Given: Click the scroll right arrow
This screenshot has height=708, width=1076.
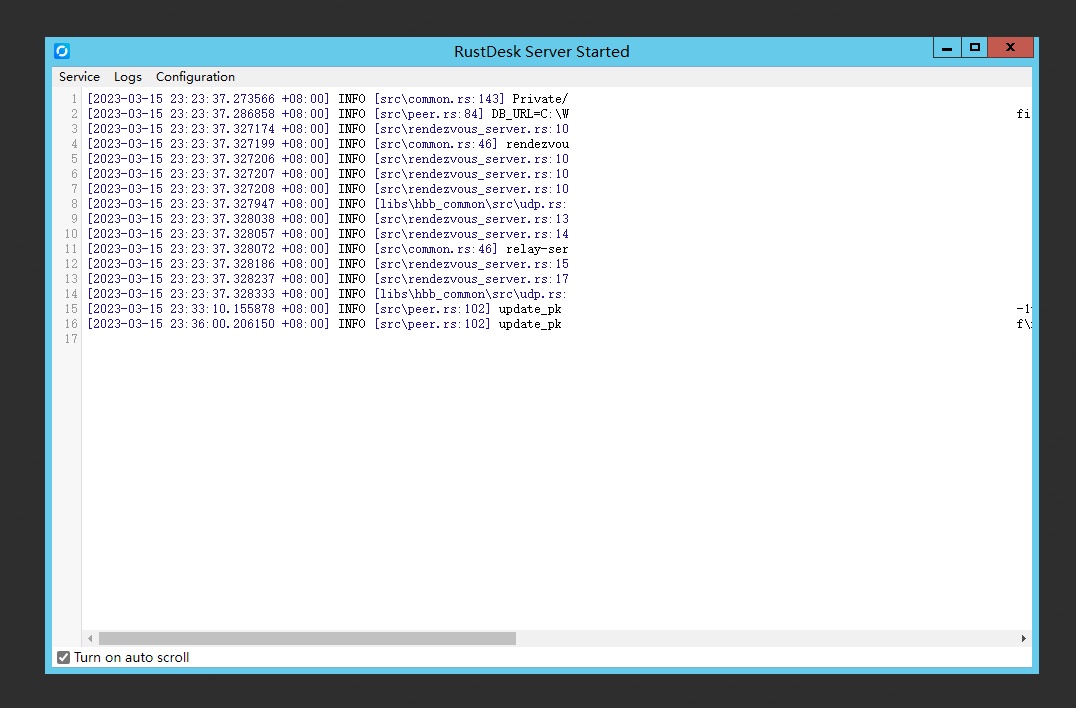Looking at the screenshot, I should coord(1023,638).
